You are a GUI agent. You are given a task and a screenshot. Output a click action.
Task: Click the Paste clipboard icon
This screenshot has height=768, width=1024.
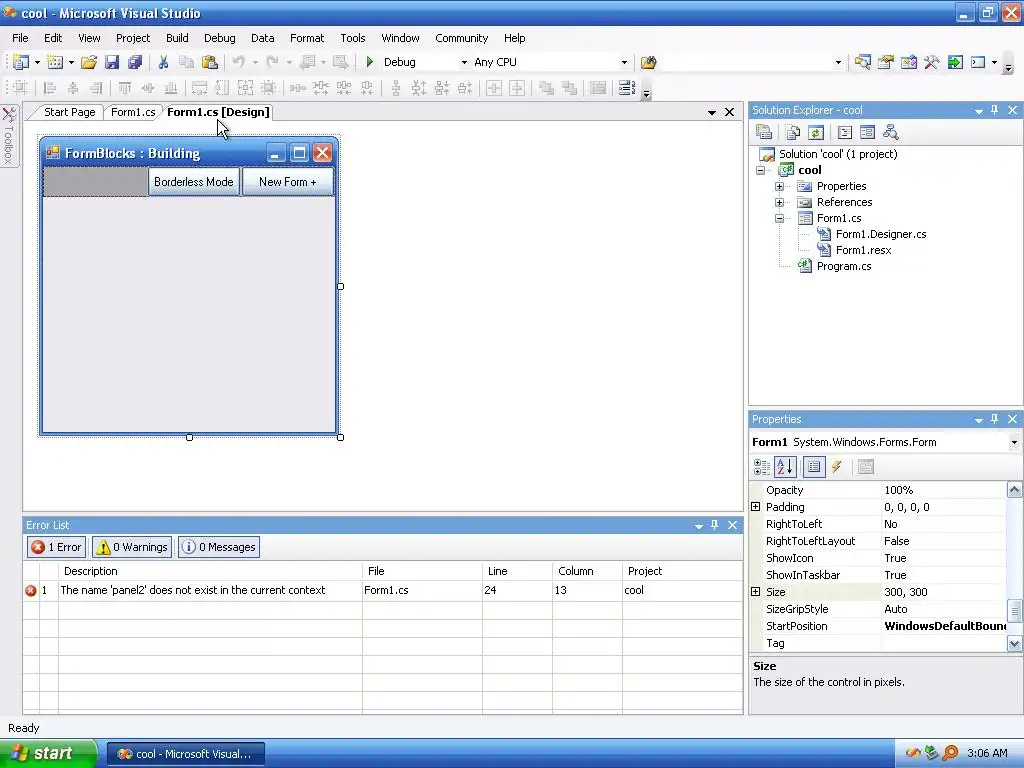click(x=210, y=62)
